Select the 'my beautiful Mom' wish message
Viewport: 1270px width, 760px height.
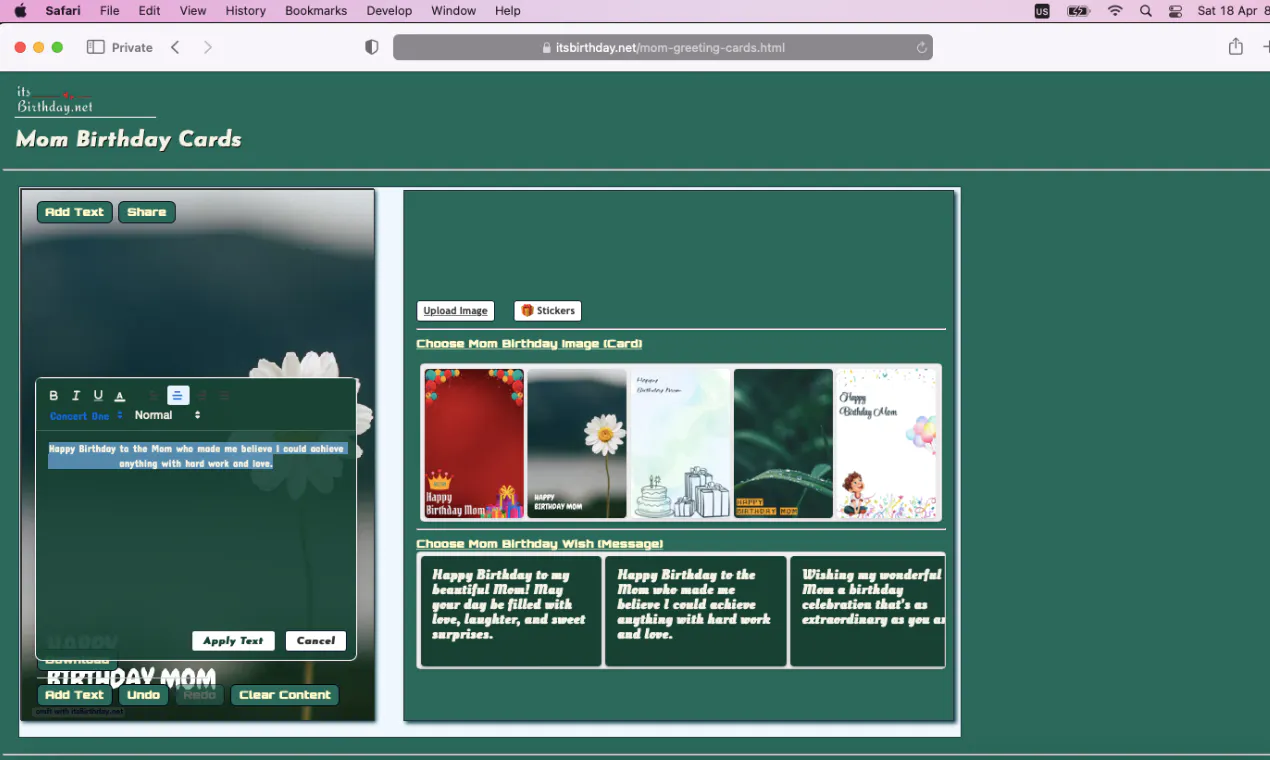pyautogui.click(x=510, y=611)
